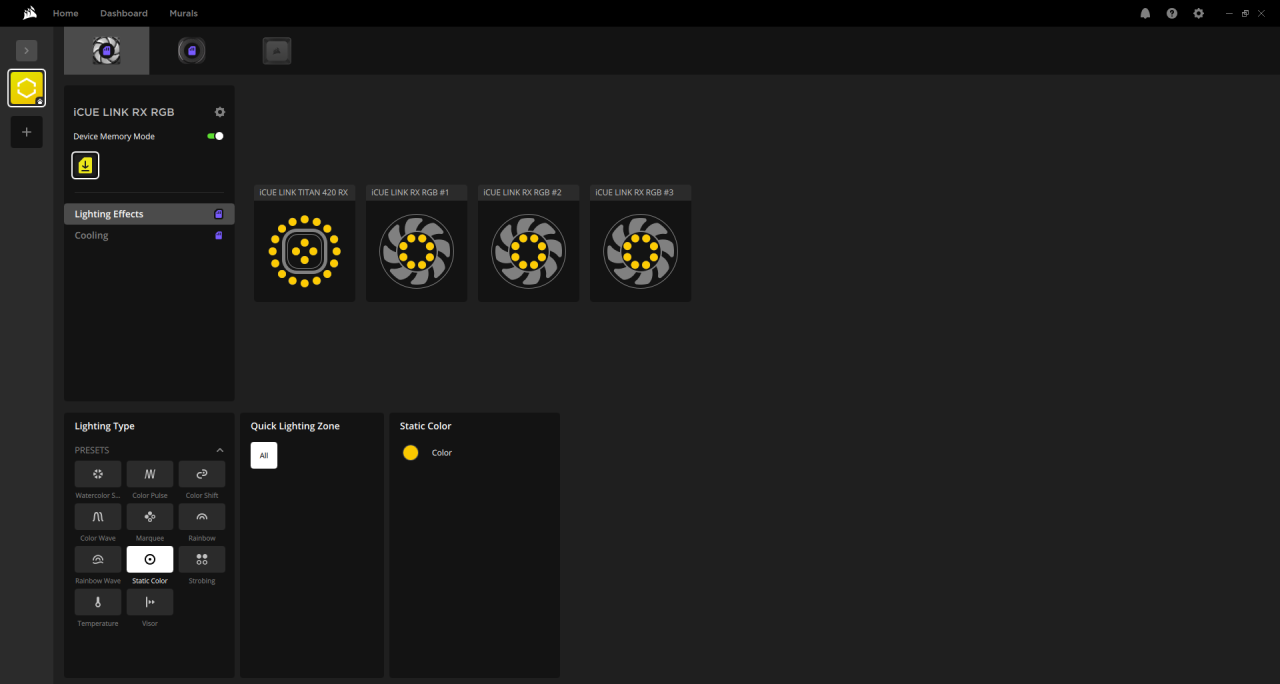1280x684 pixels.
Task: Click the yellow Static Color swatch
Action: [410, 452]
